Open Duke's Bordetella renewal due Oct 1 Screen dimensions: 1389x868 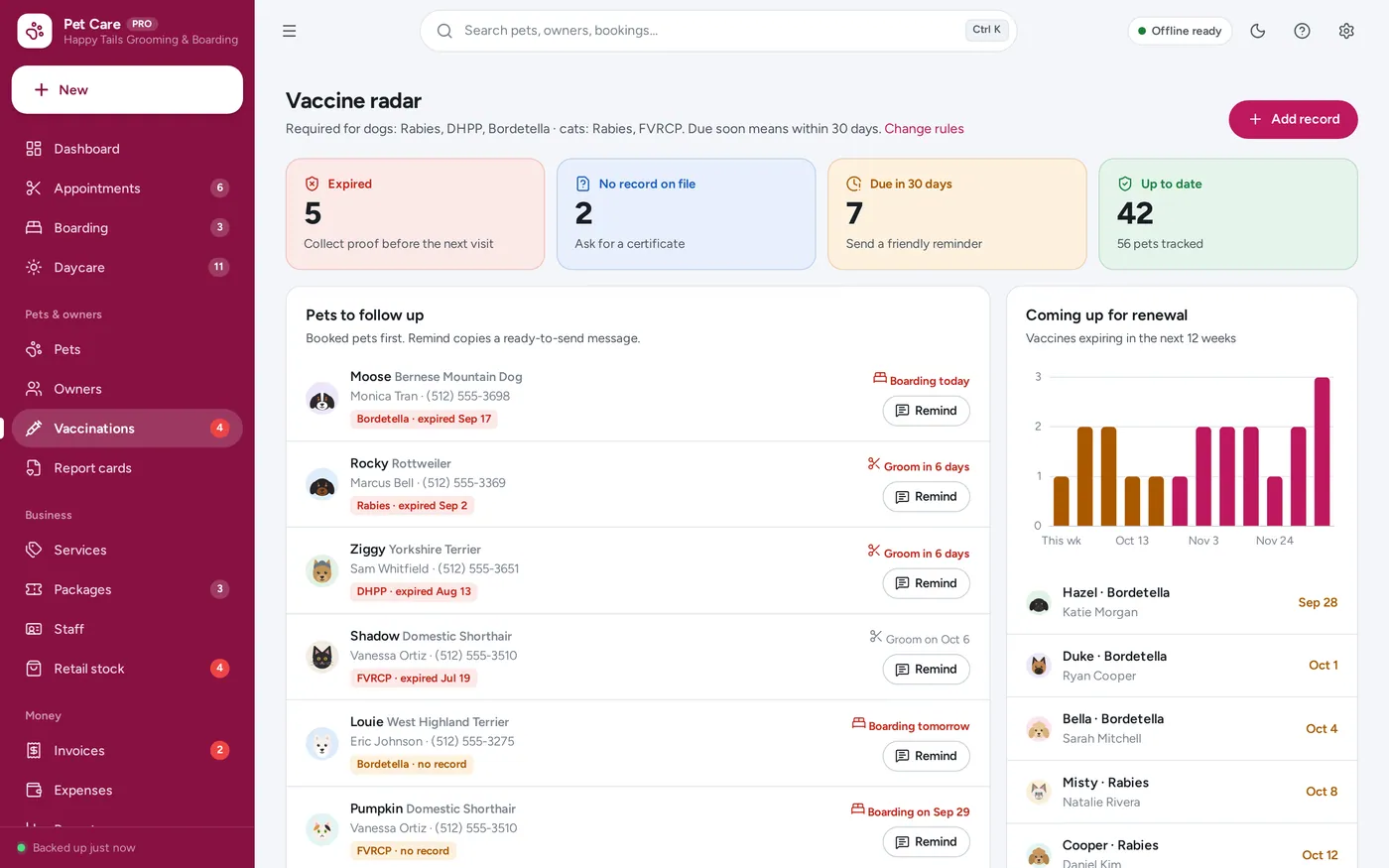[1182, 666]
